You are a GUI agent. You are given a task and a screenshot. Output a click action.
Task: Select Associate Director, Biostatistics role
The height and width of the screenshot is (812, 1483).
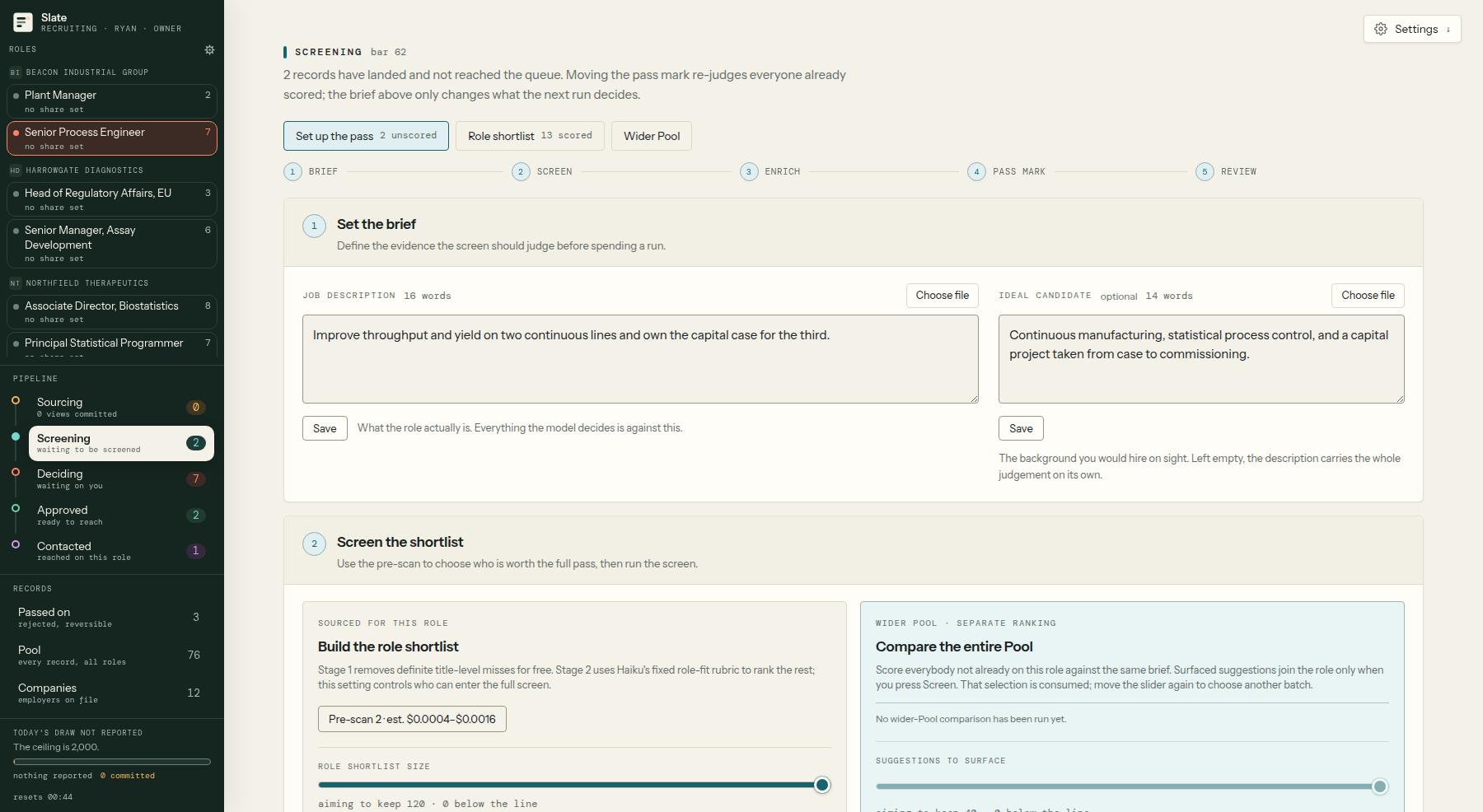112,312
